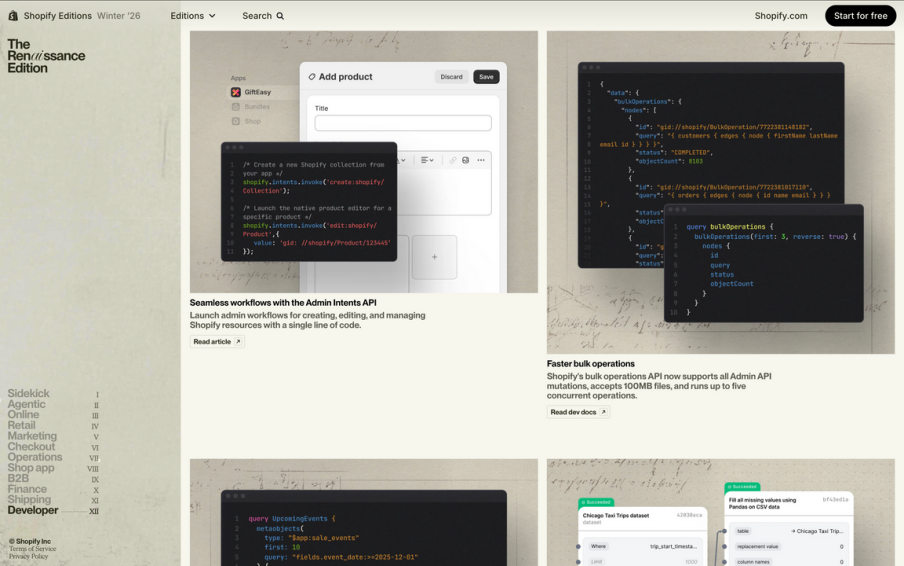The width and height of the screenshot is (904, 566).
Task: Expand the text alignment dropdown
Action: tap(427, 160)
